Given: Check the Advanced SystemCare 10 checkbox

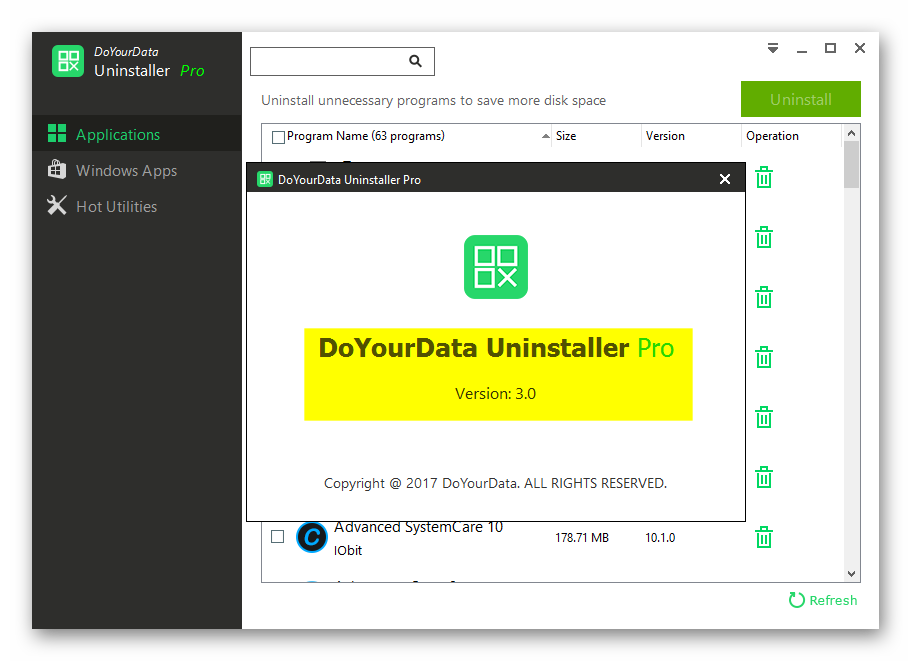Looking at the screenshot, I should (x=278, y=537).
